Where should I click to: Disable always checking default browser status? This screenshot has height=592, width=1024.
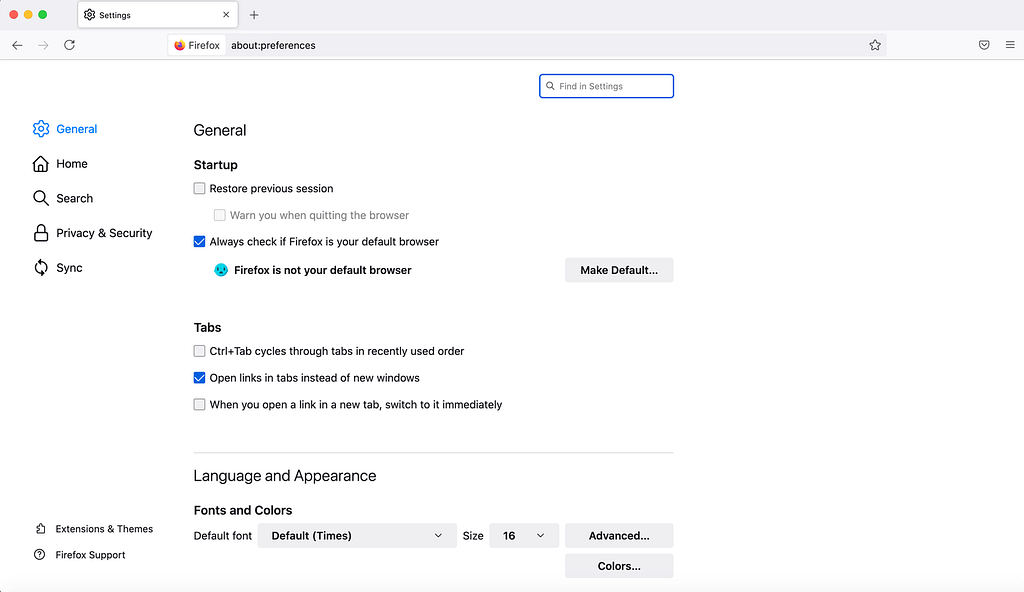click(199, 241)
